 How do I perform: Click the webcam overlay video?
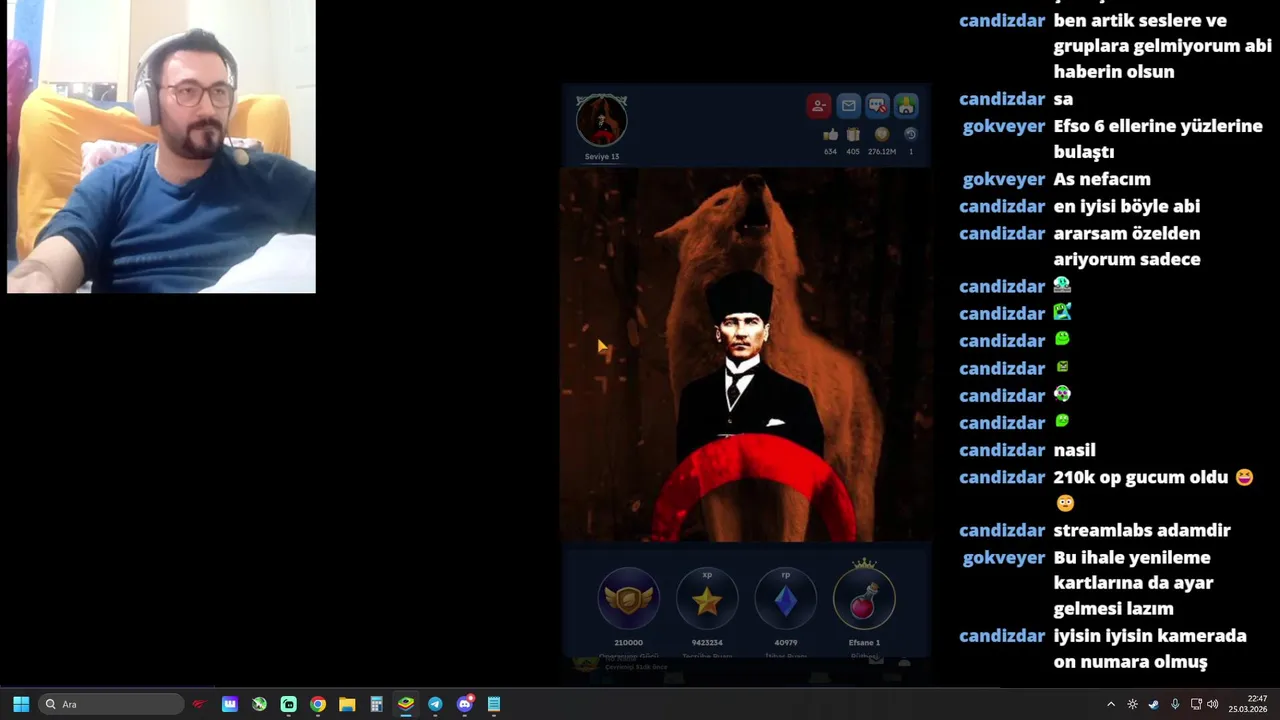161,146
